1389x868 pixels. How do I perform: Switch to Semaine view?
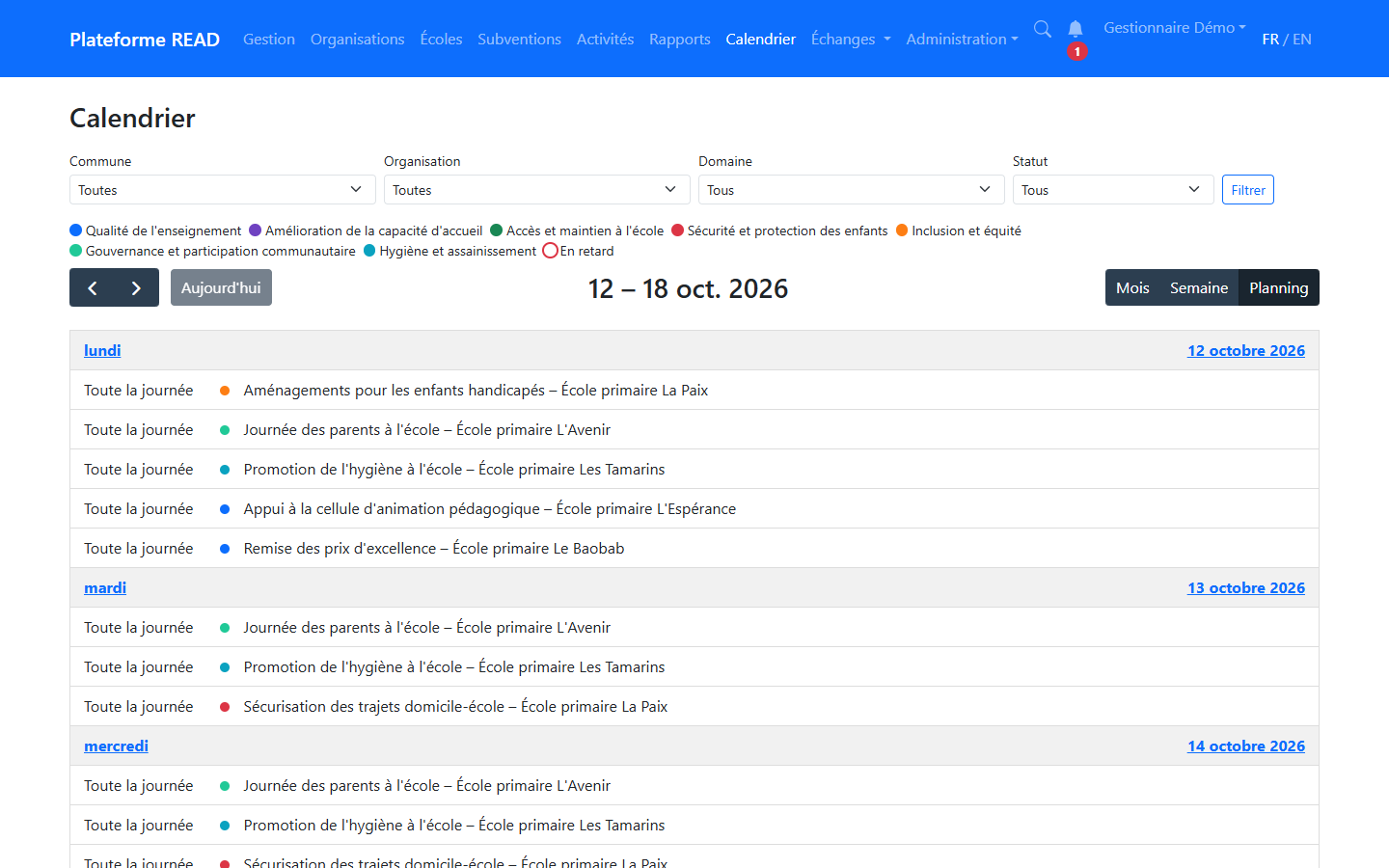[x=1199, y=287]
